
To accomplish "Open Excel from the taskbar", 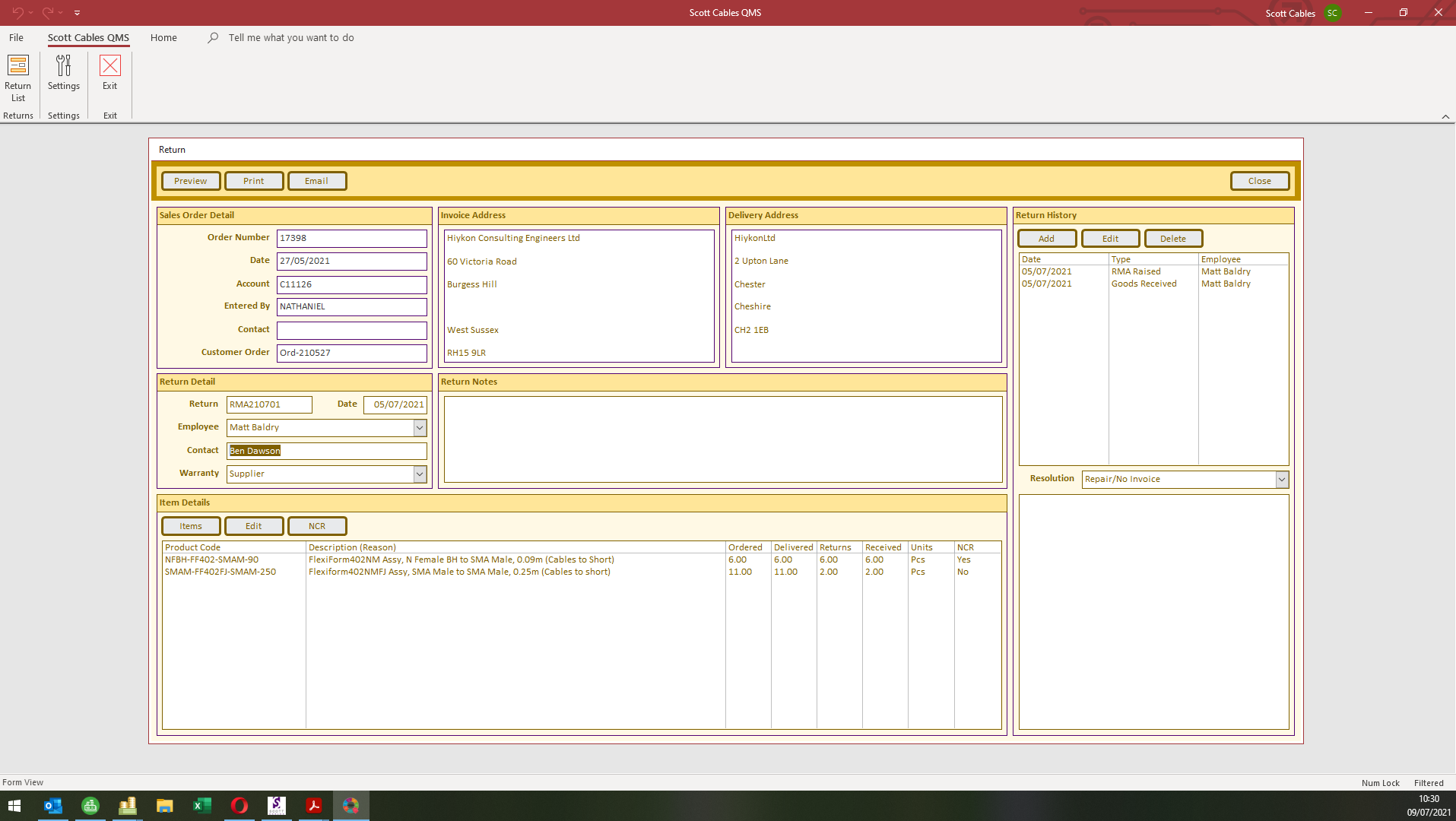I will coord(202,806).
